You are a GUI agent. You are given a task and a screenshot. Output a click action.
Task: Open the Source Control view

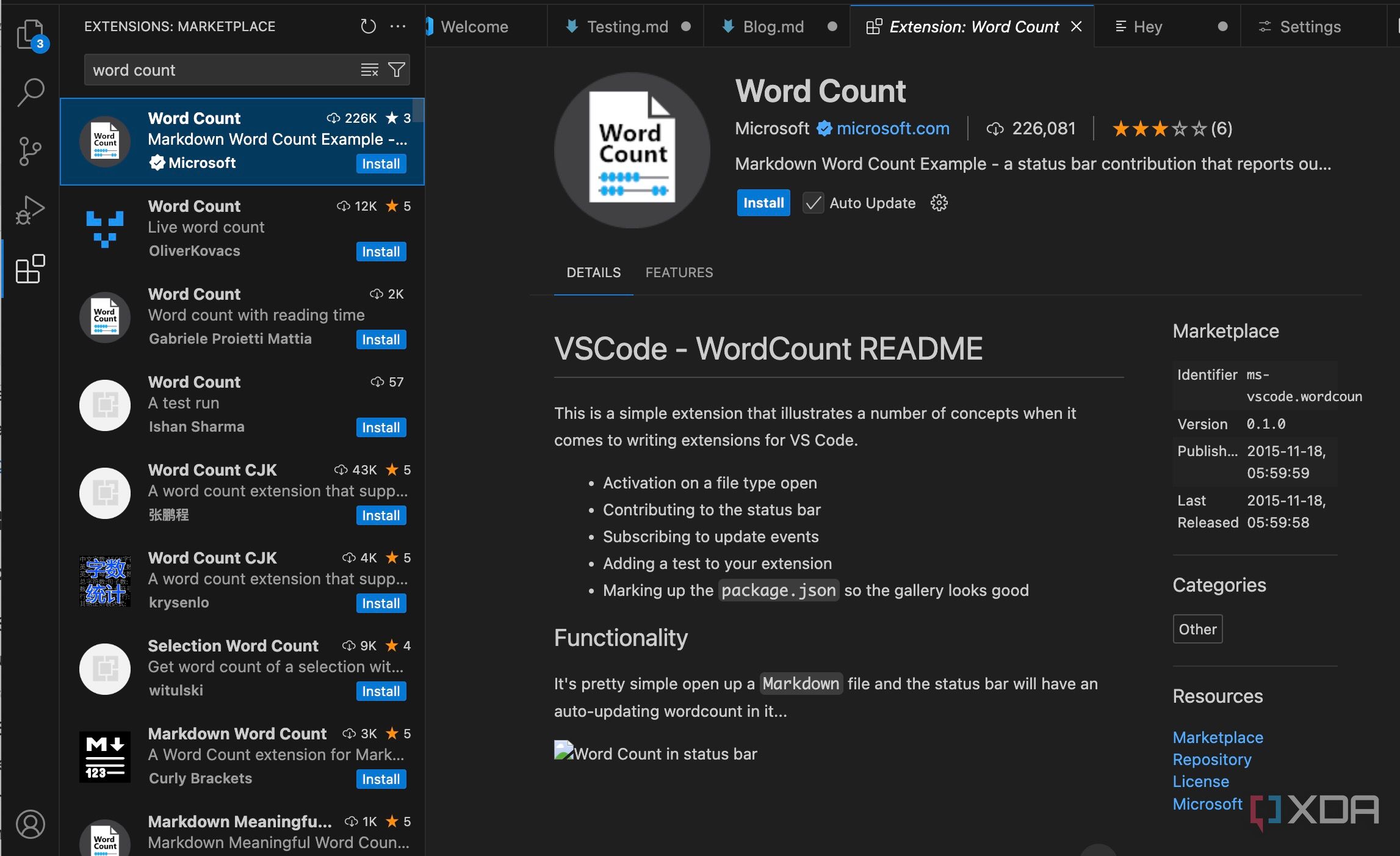tap(30, 151)
